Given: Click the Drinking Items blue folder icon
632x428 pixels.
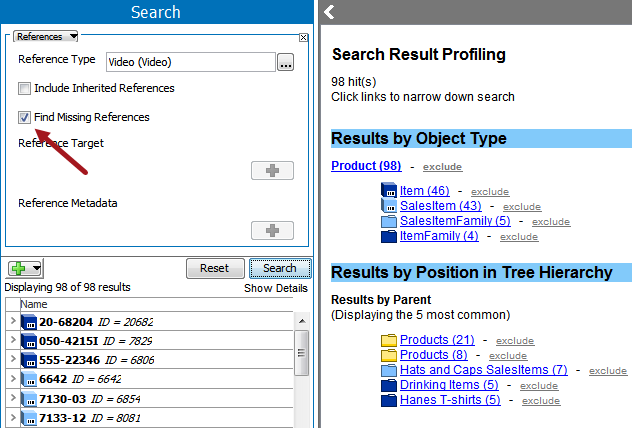Looking at the screenshot, I should coord(389,385).
